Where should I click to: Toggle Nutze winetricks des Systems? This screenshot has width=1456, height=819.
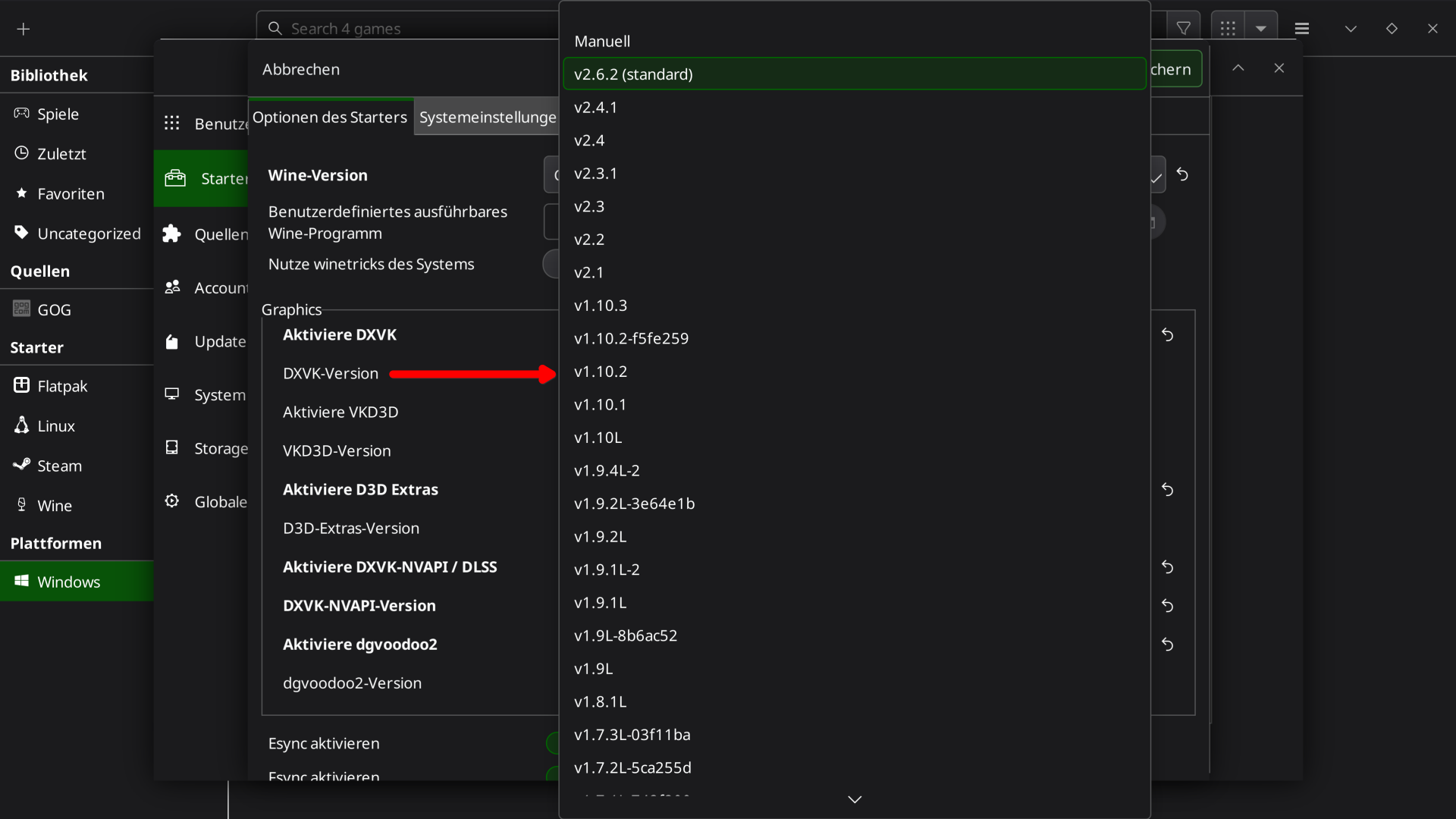coord(551,264)
